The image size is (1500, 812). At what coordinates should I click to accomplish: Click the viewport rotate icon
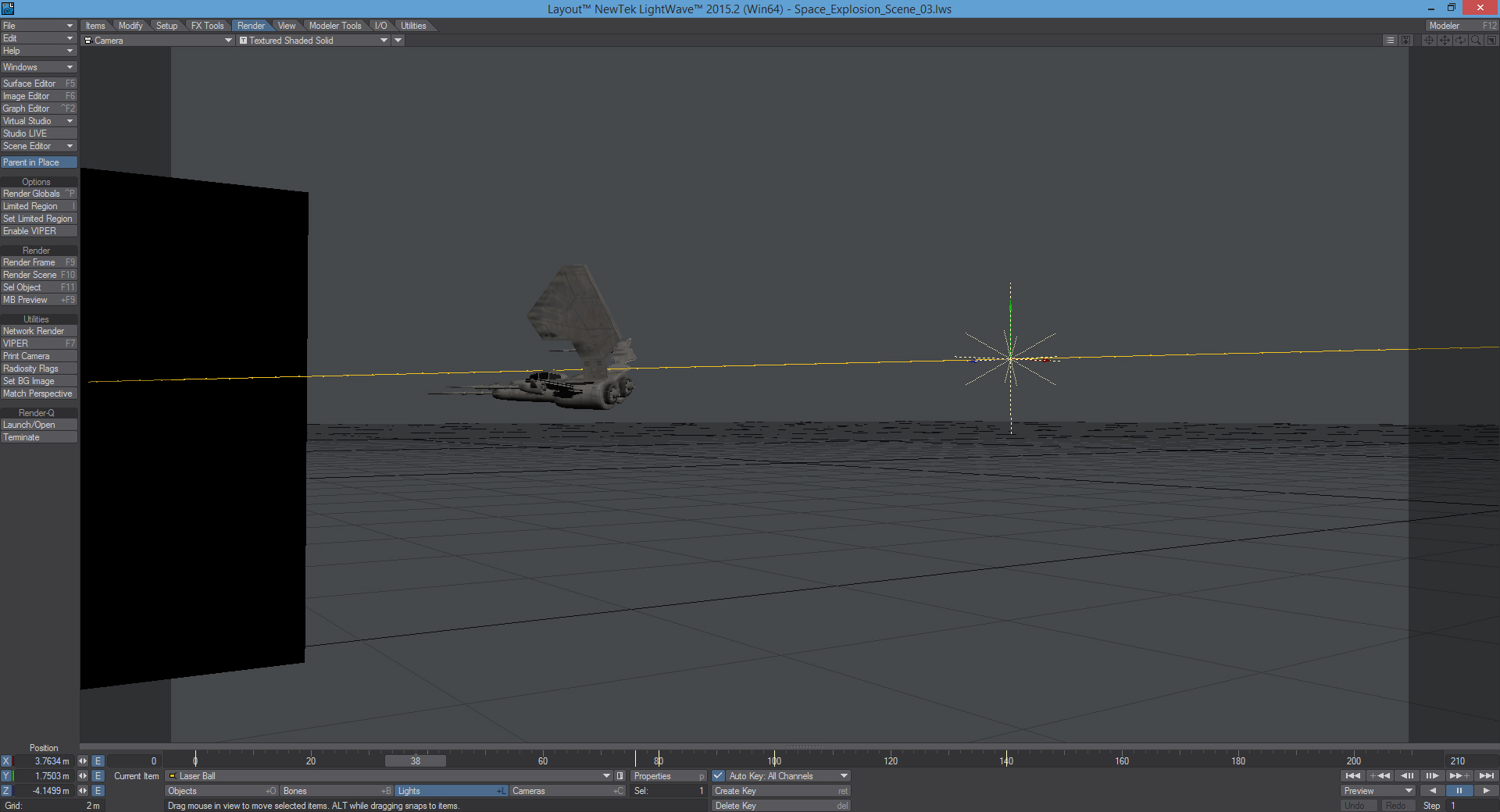coord(1460,40)
